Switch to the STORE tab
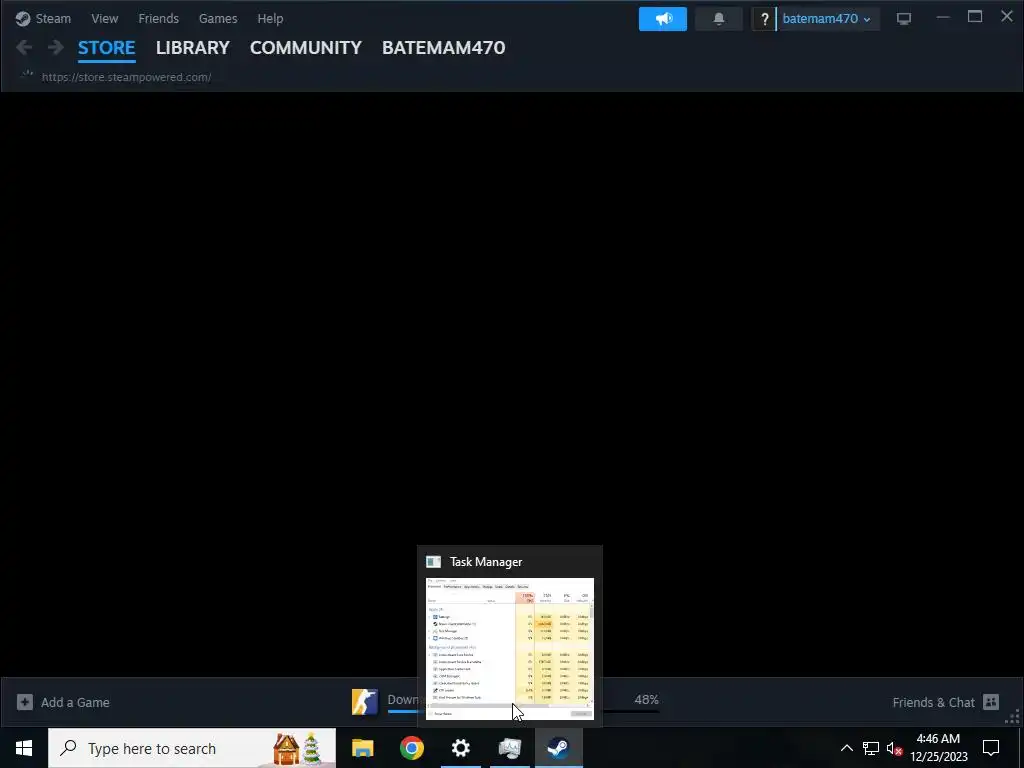The width and height of the screenshot is (1024, 768). click(106, 48)
